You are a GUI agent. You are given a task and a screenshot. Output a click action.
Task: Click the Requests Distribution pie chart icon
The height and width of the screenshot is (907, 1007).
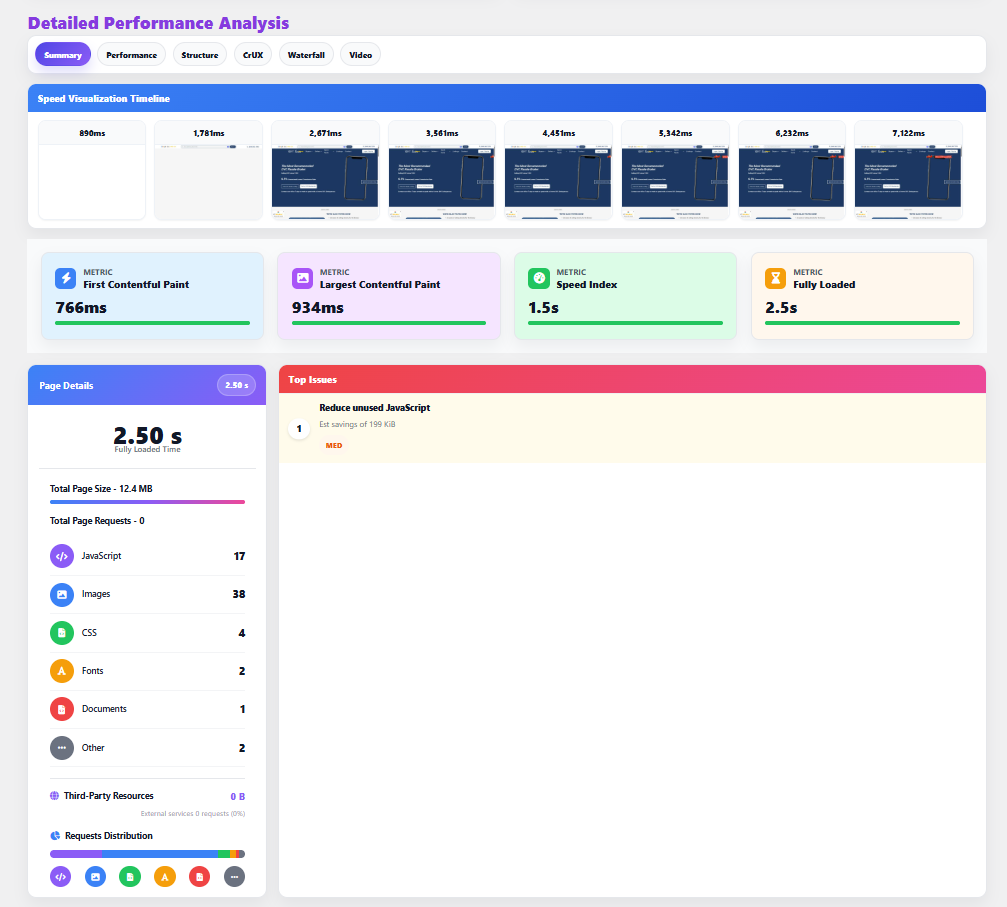point(55,836)
